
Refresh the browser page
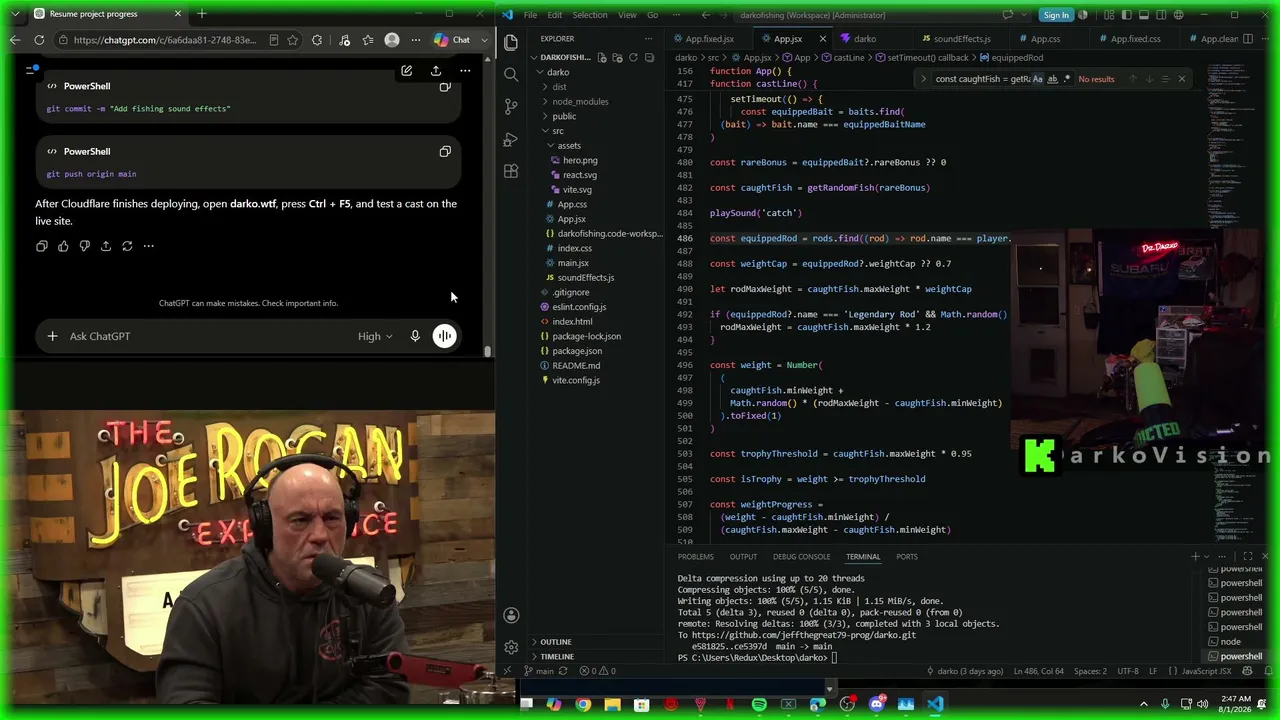click(x=39, y=40)
